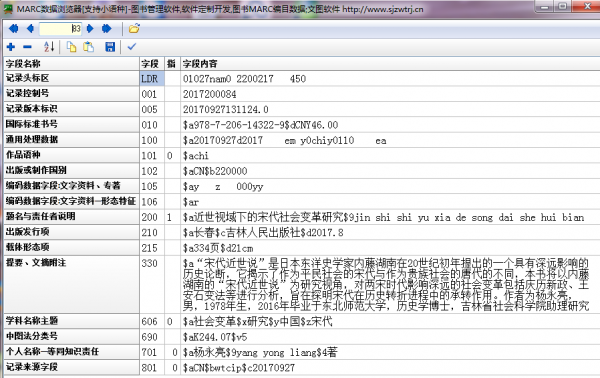The height and width of the screenshot is (378, 600).
Task: Click the content $ar
Action: click(x=191, y=202)
